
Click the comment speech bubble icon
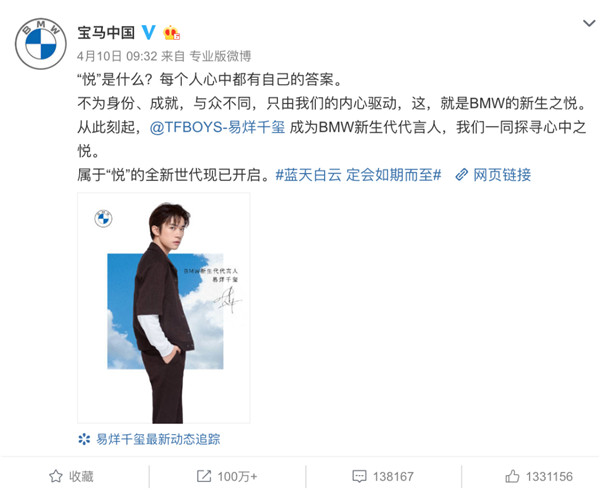coord(359,476)
